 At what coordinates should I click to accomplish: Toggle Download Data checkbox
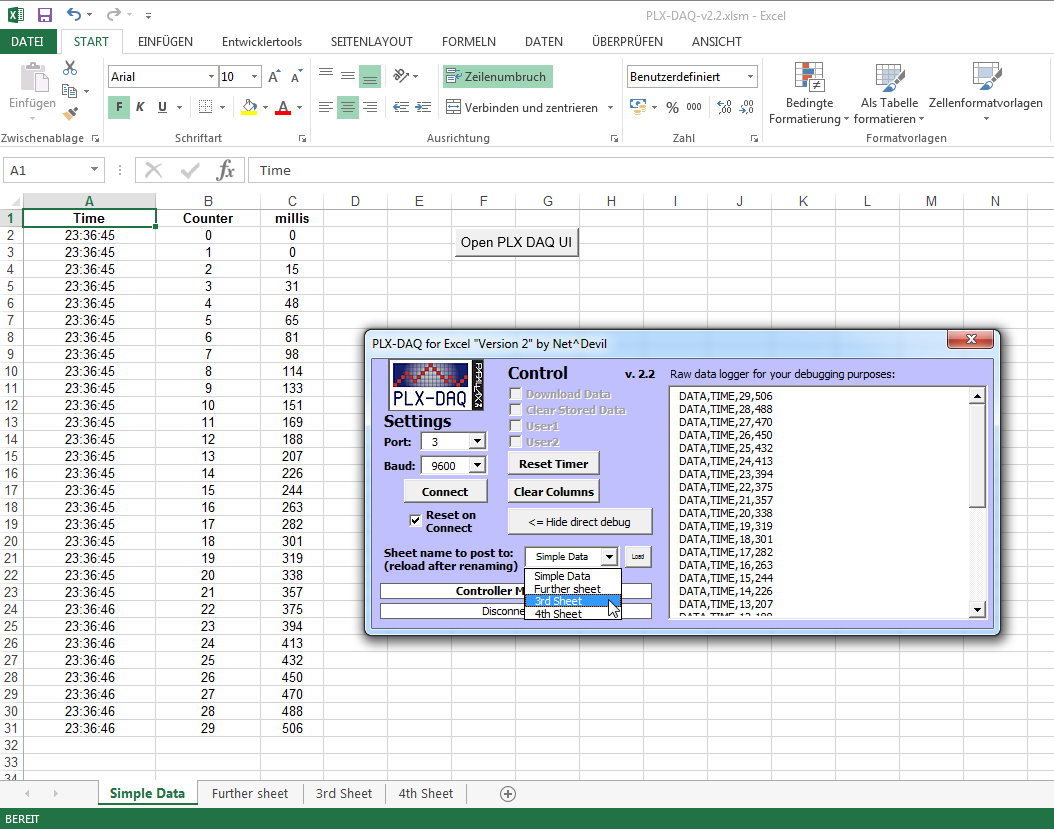515,393
